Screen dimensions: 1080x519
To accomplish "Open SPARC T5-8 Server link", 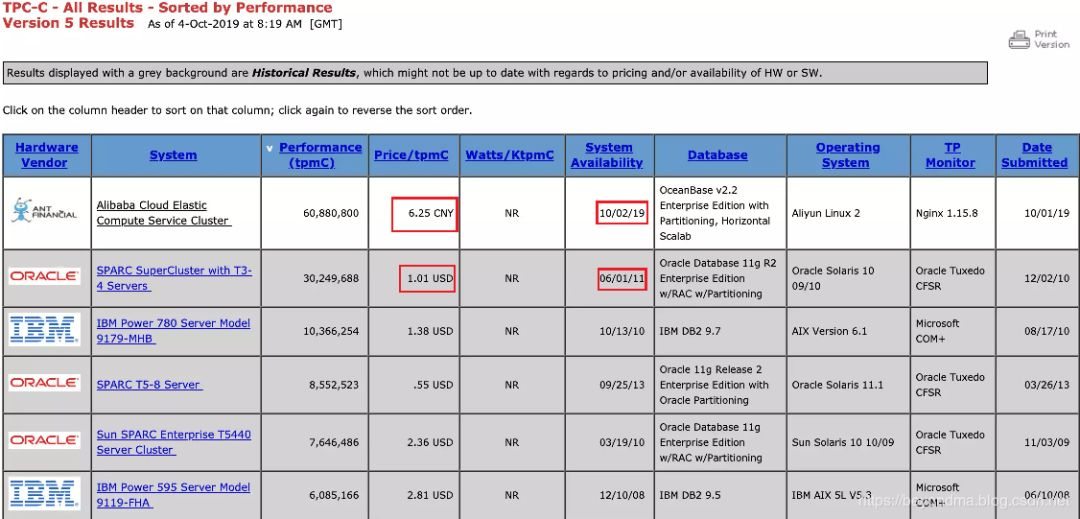I will pyautogui.click(x=149, y=385).
